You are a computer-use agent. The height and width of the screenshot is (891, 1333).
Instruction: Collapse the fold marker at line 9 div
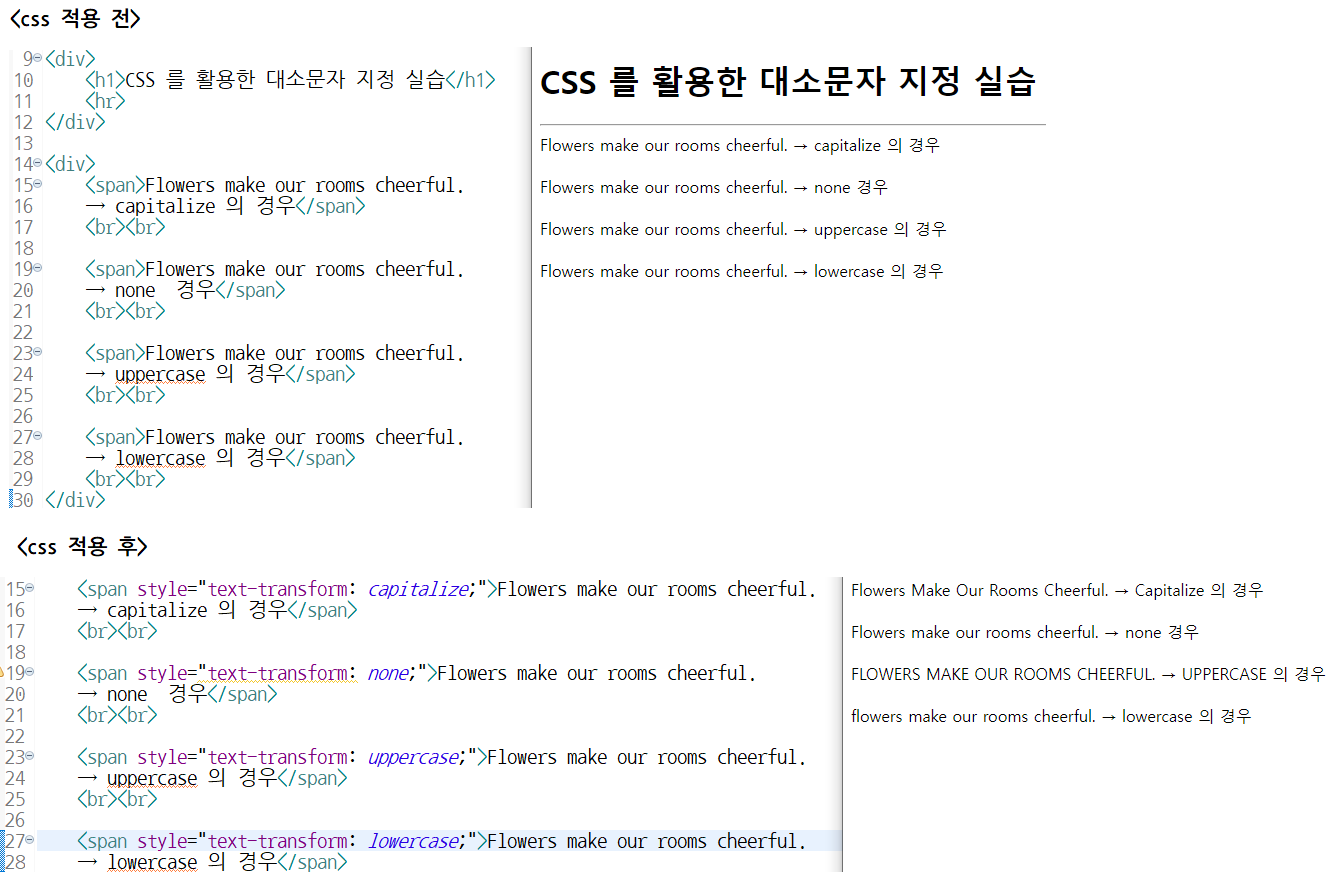(x=38, y=58)
